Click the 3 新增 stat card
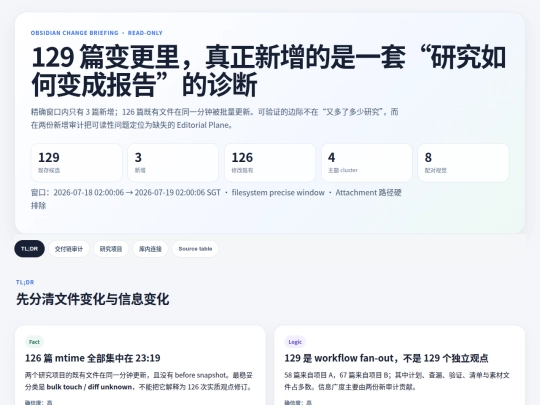This screenshot has width=540, height=405. 173,163
